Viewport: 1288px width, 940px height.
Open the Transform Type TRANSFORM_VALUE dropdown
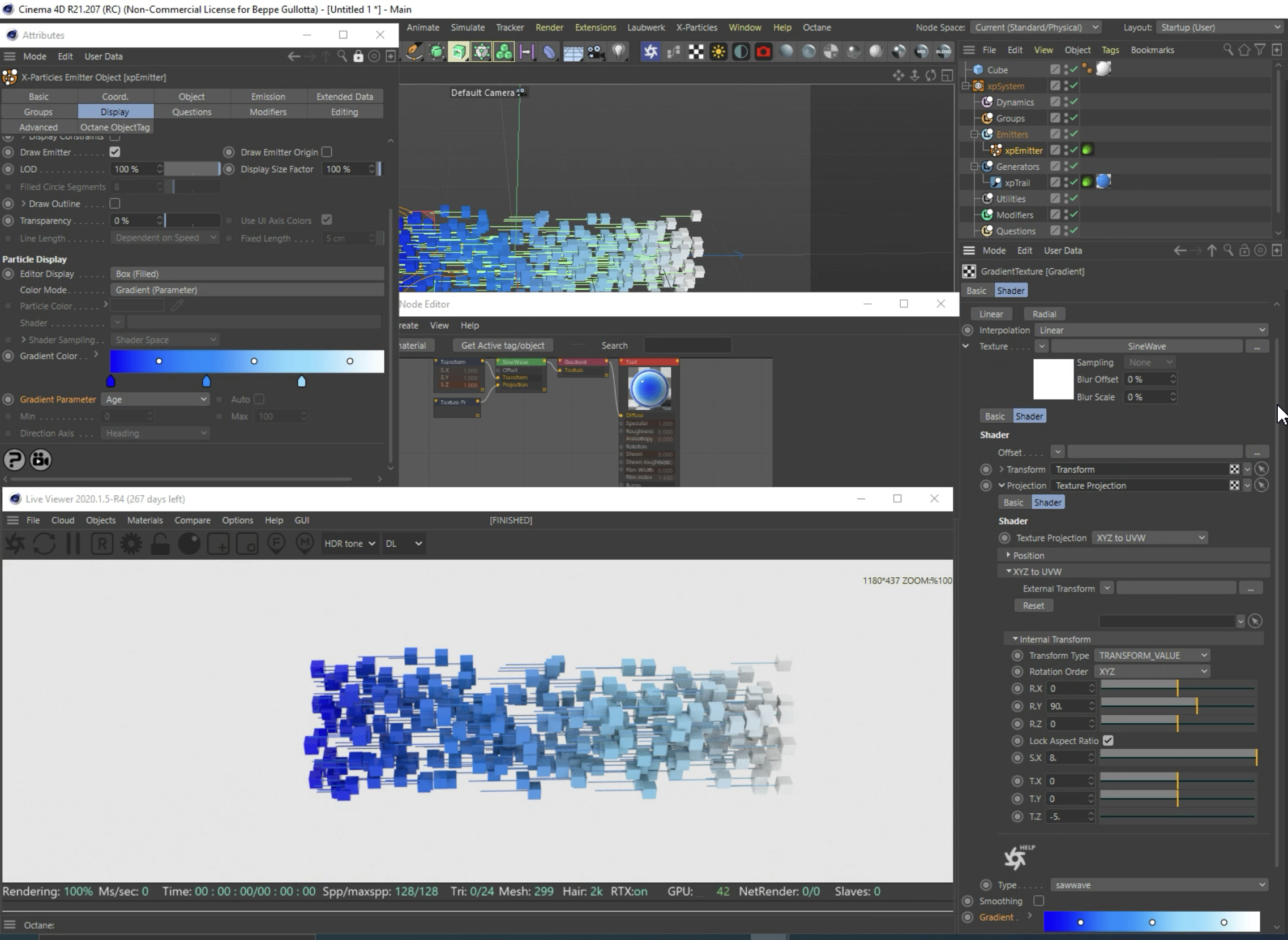click(x=1152, y=655)
